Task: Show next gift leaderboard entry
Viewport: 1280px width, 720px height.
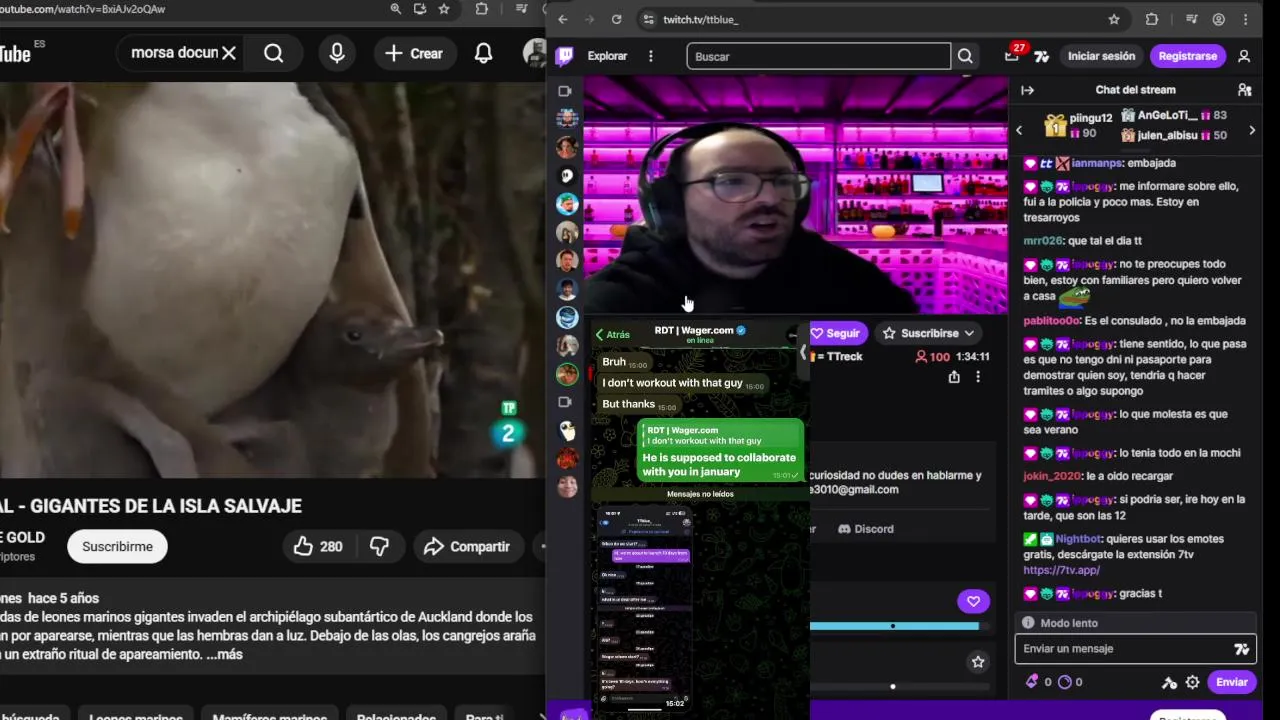Action: [1252, 130]
